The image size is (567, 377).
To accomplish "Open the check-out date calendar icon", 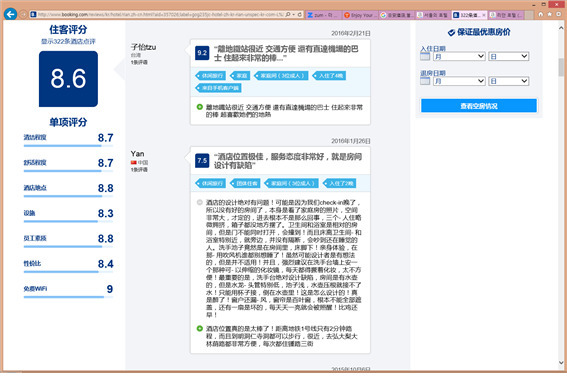I will pos(425,81).
